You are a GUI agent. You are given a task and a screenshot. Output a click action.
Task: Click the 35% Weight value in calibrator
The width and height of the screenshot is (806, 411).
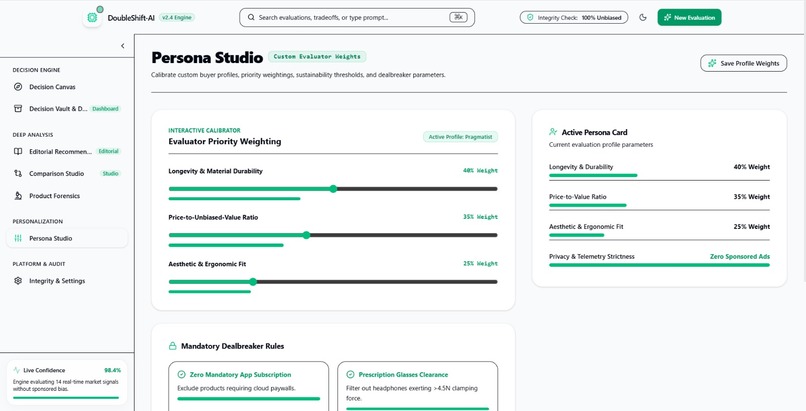480,217
